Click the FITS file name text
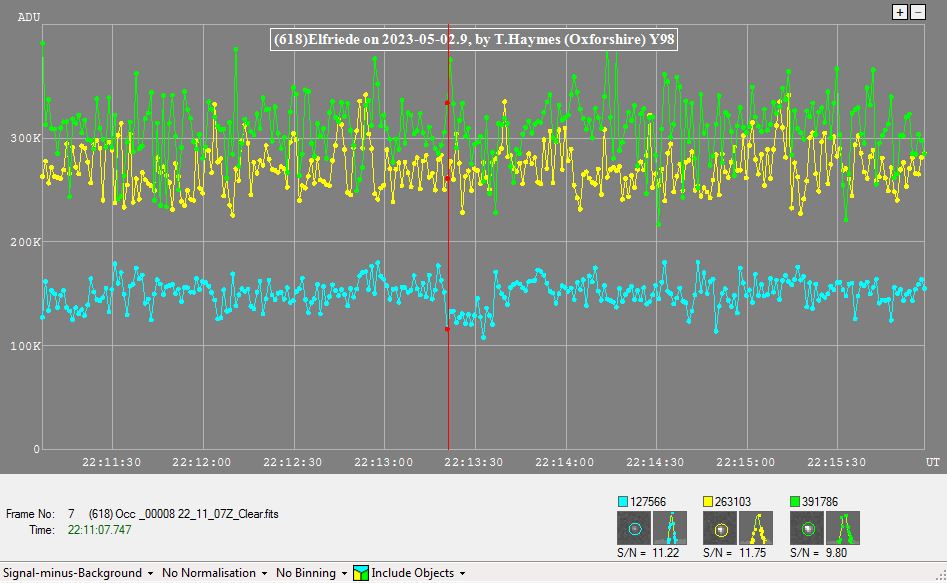This screenshot has height=583, width=947. pos(183,514)
